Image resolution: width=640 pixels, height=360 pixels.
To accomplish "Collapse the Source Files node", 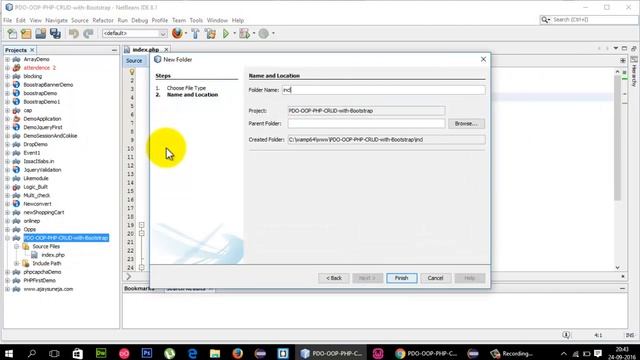I will click(x=16, y=247).
